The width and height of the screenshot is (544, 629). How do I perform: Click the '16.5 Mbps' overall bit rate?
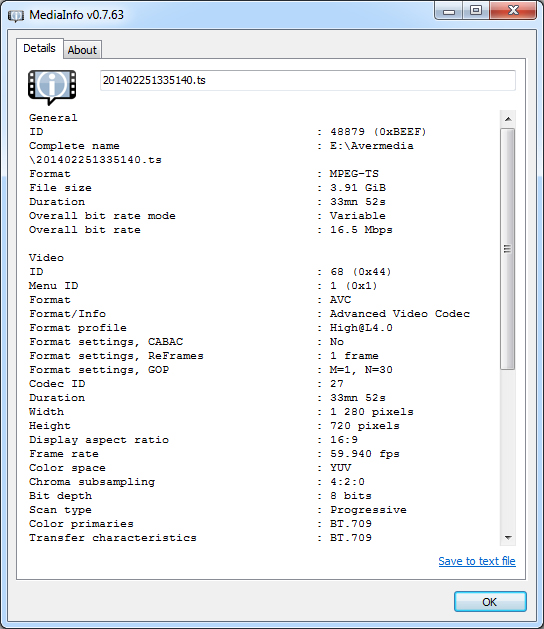(361, 230)
